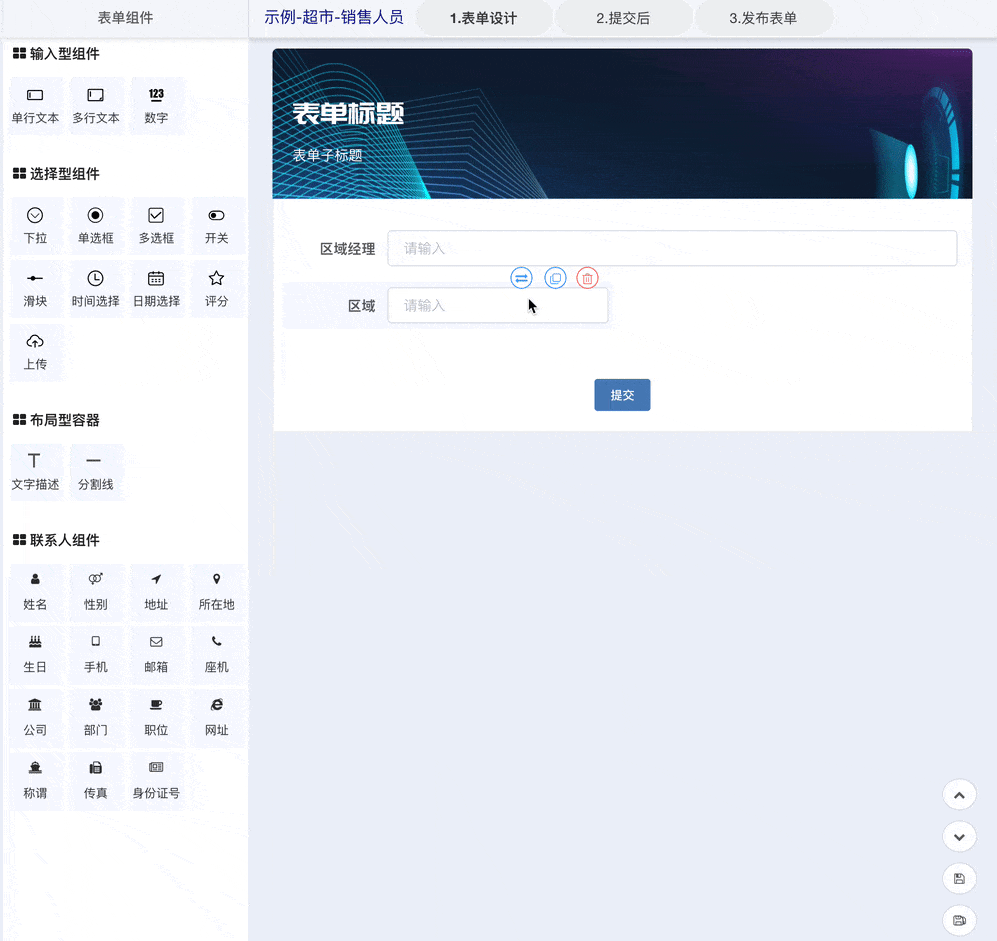Select the 手机 phone component
997x941 pixels.
pyautogui.click(x=95, y=653)
